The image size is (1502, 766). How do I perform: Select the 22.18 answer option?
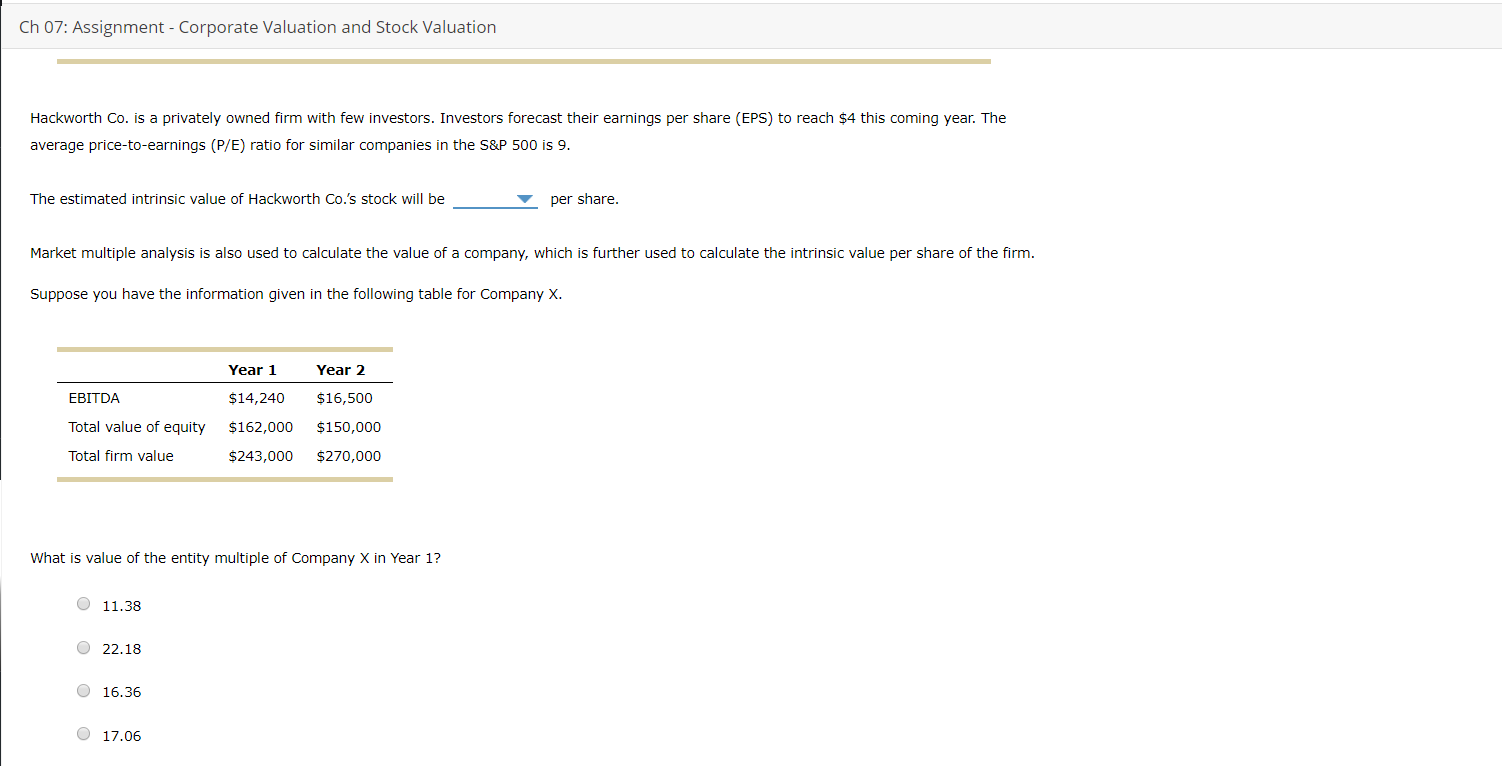coord(83,647)
